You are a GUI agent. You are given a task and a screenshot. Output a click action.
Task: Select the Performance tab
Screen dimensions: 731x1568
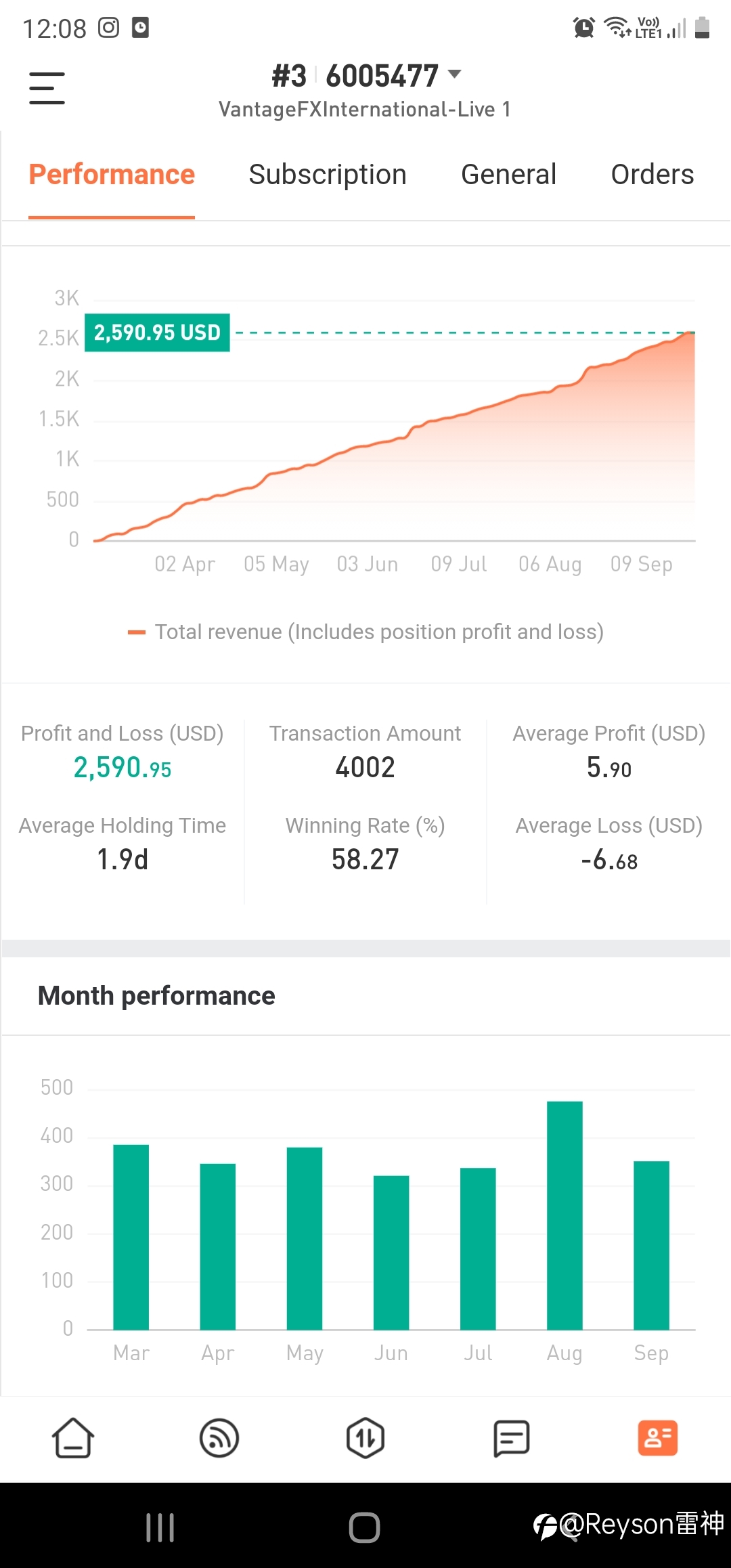[x=112, y=175]
